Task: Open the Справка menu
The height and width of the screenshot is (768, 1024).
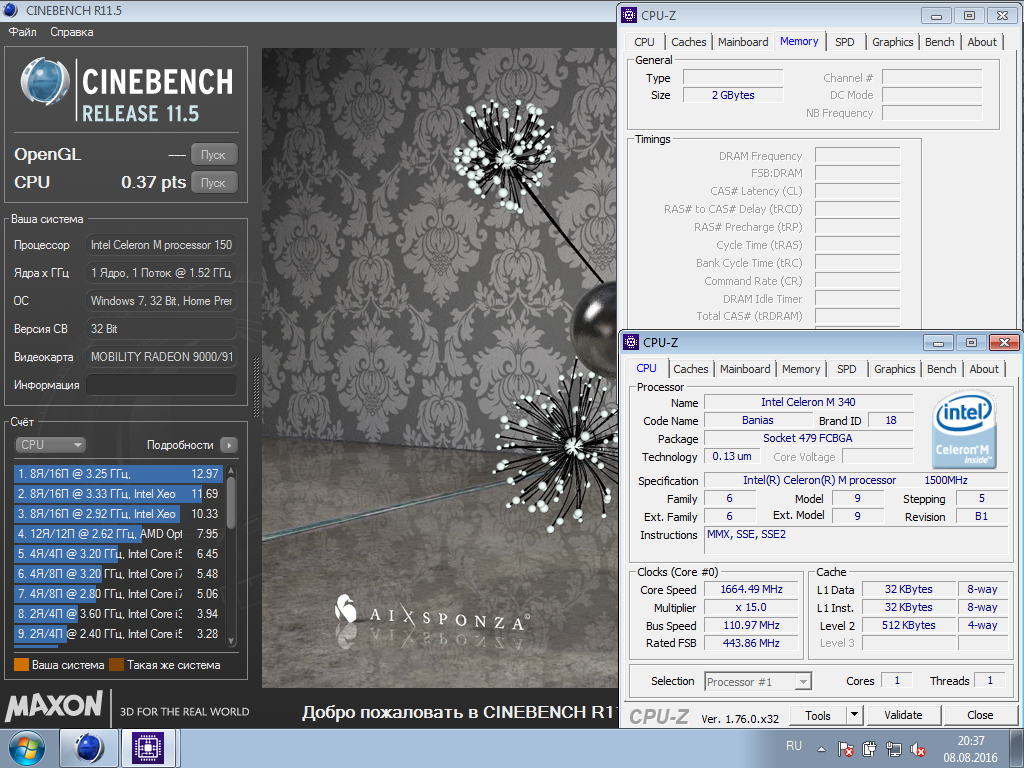Action: pyautogui.click(x=72, y=32)
